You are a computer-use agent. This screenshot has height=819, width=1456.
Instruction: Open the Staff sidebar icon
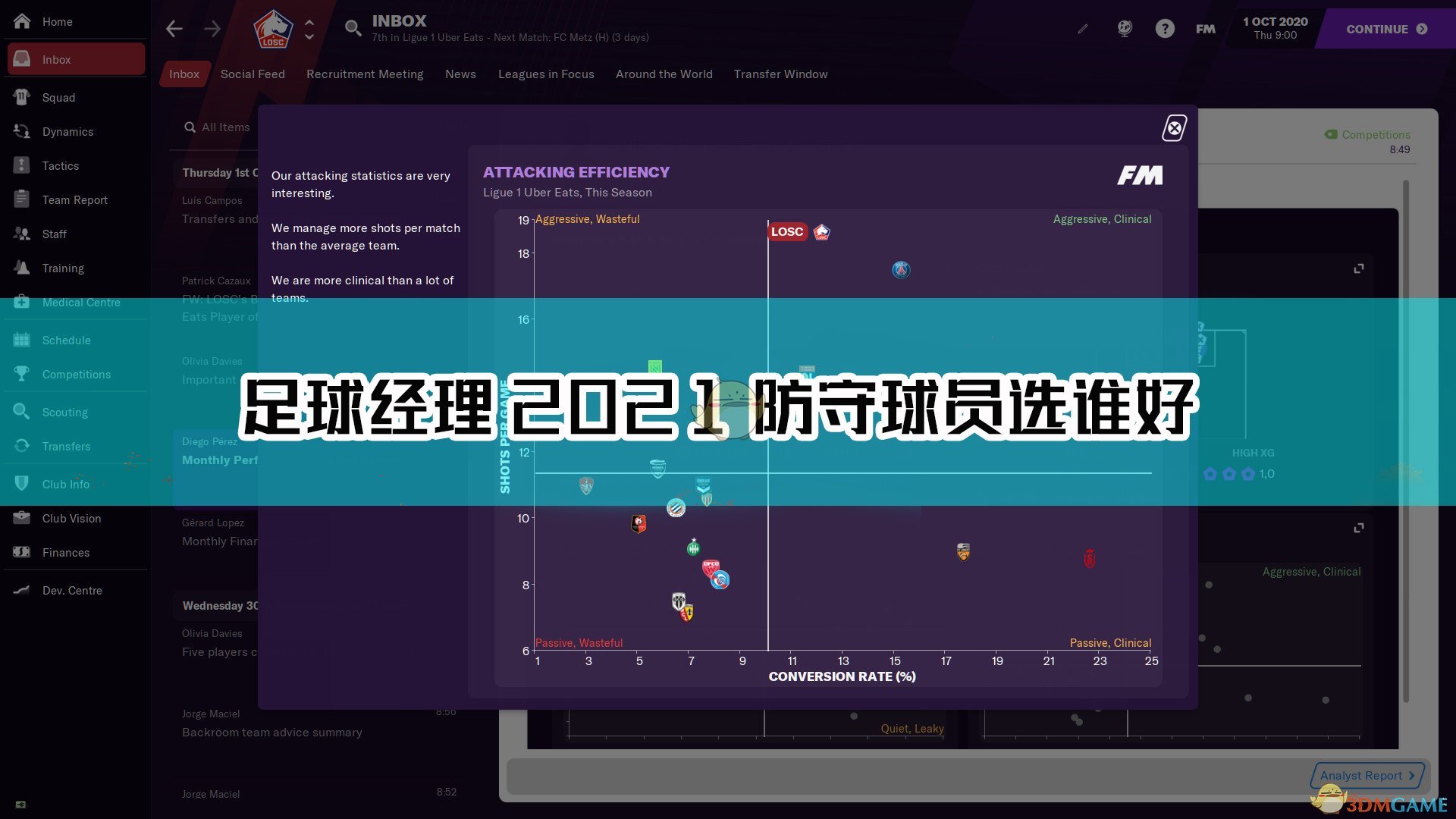pyautogui.click(x=21, y=234)
